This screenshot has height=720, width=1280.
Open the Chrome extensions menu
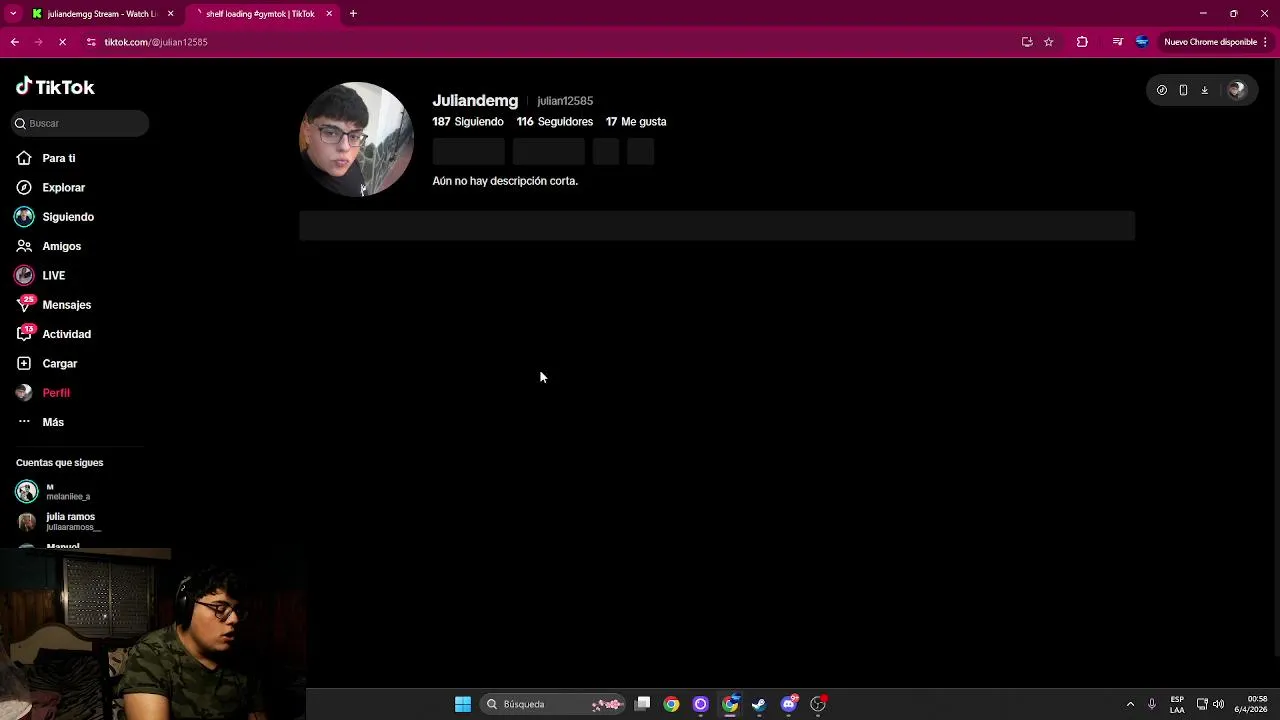[1082, 42]
